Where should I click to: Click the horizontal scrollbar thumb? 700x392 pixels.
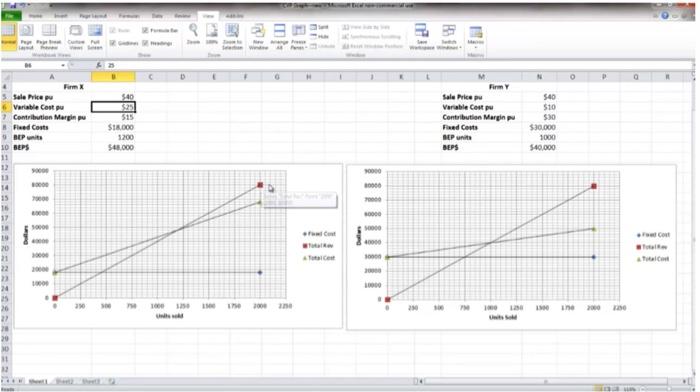pyautogui.click(x=546, y=381)
